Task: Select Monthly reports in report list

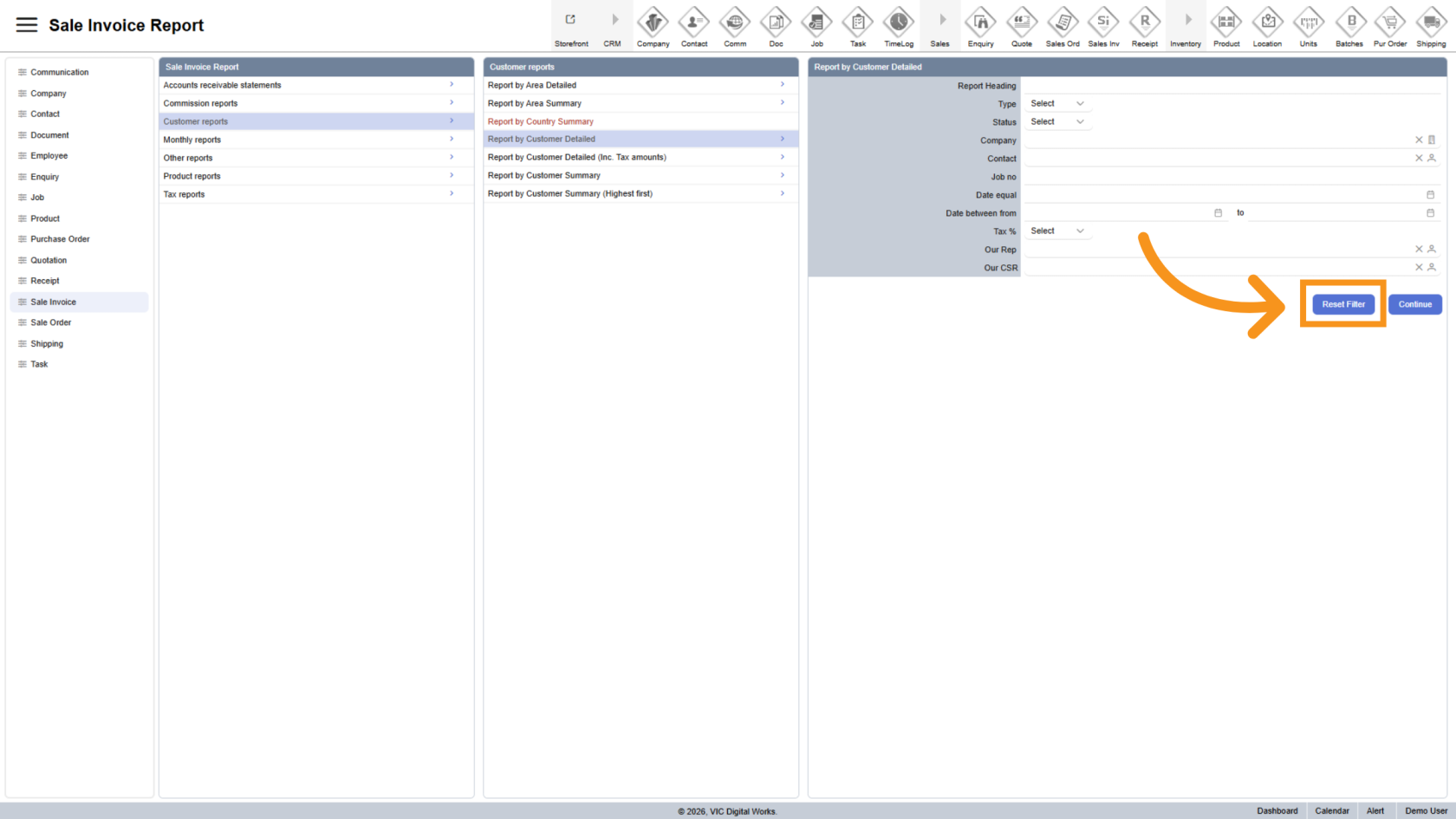Action: pos(192,140)
